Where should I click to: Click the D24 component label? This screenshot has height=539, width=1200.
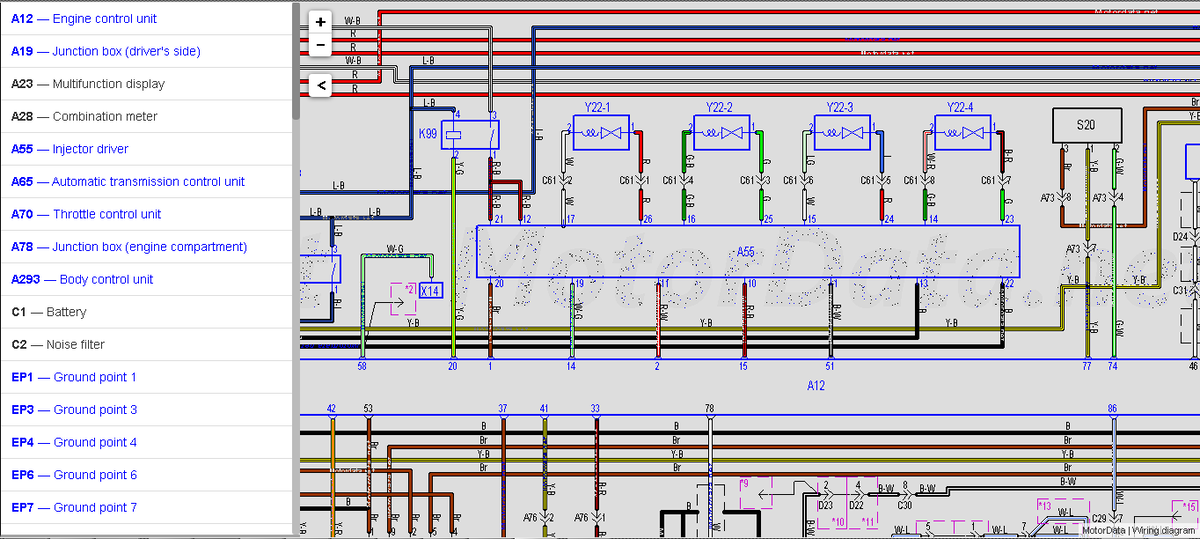coord(1180,237)
